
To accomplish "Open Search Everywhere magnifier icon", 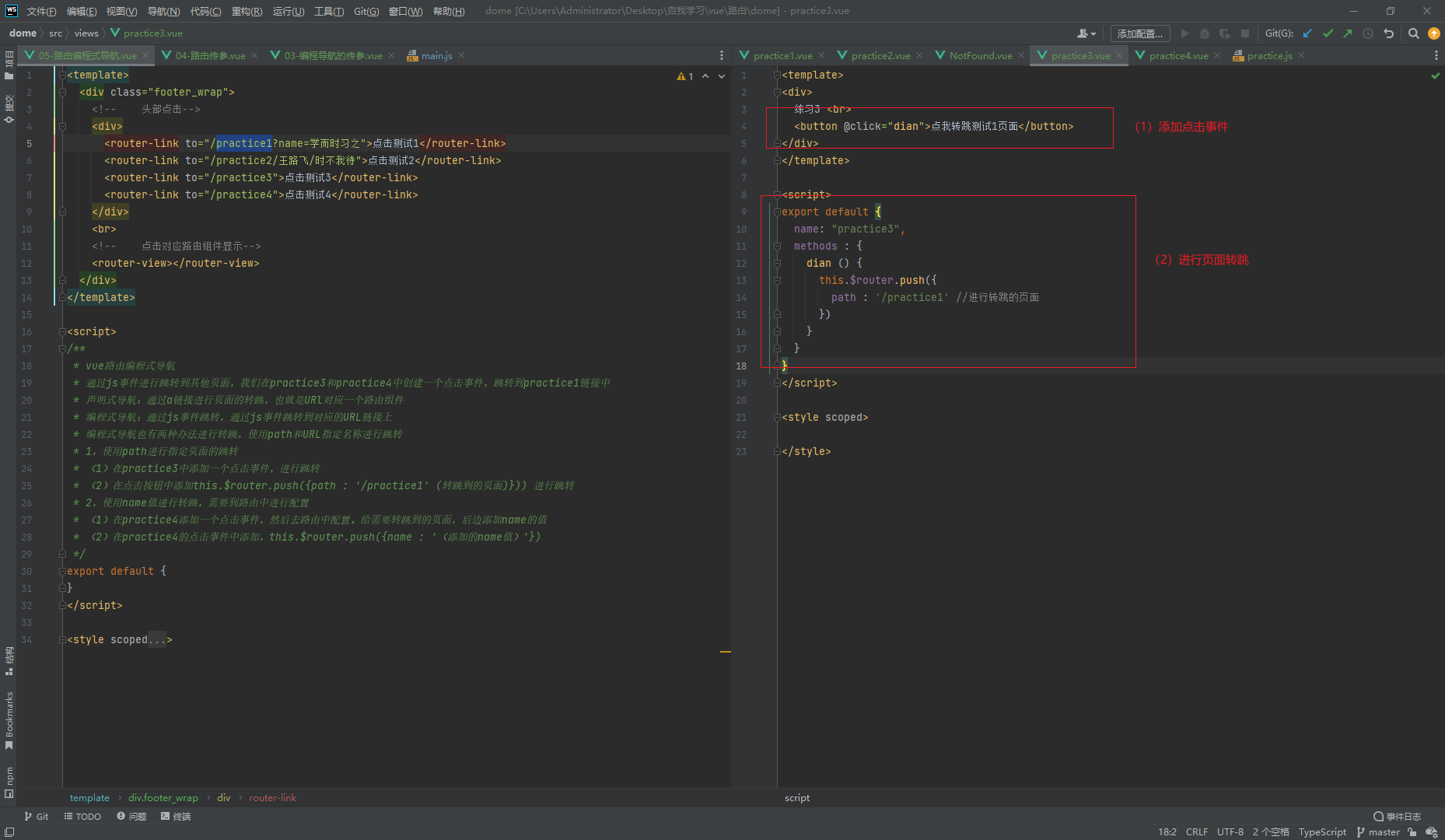I will pos(1414,33).
